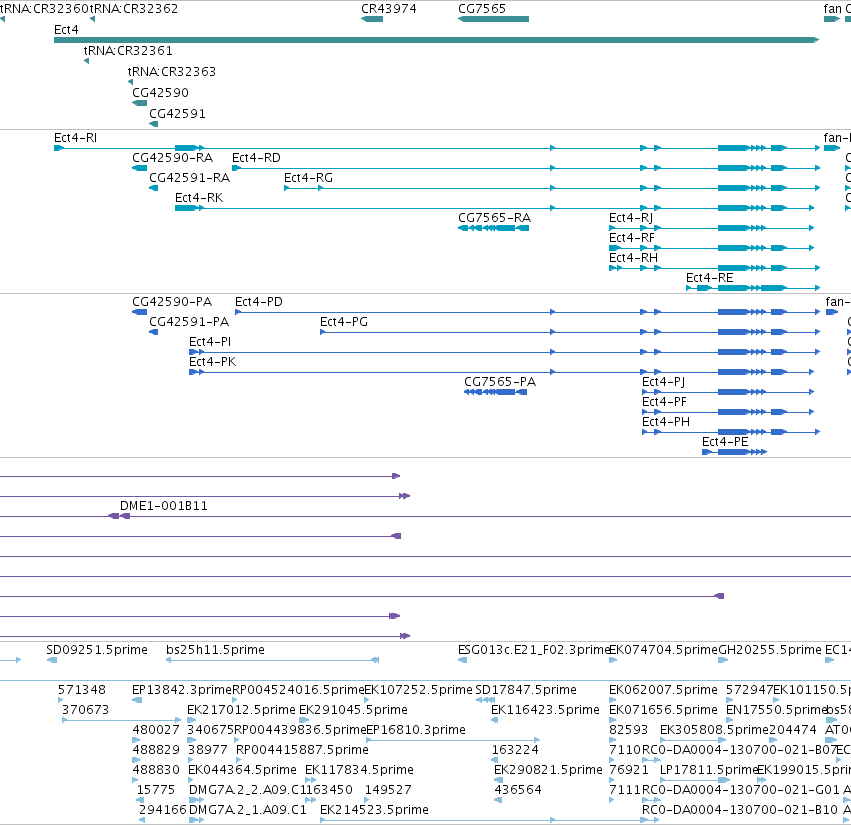Screen dimensions: 851x825
Task: Click the Ect4-RD transcript label
Action: (x=256, y=158)
